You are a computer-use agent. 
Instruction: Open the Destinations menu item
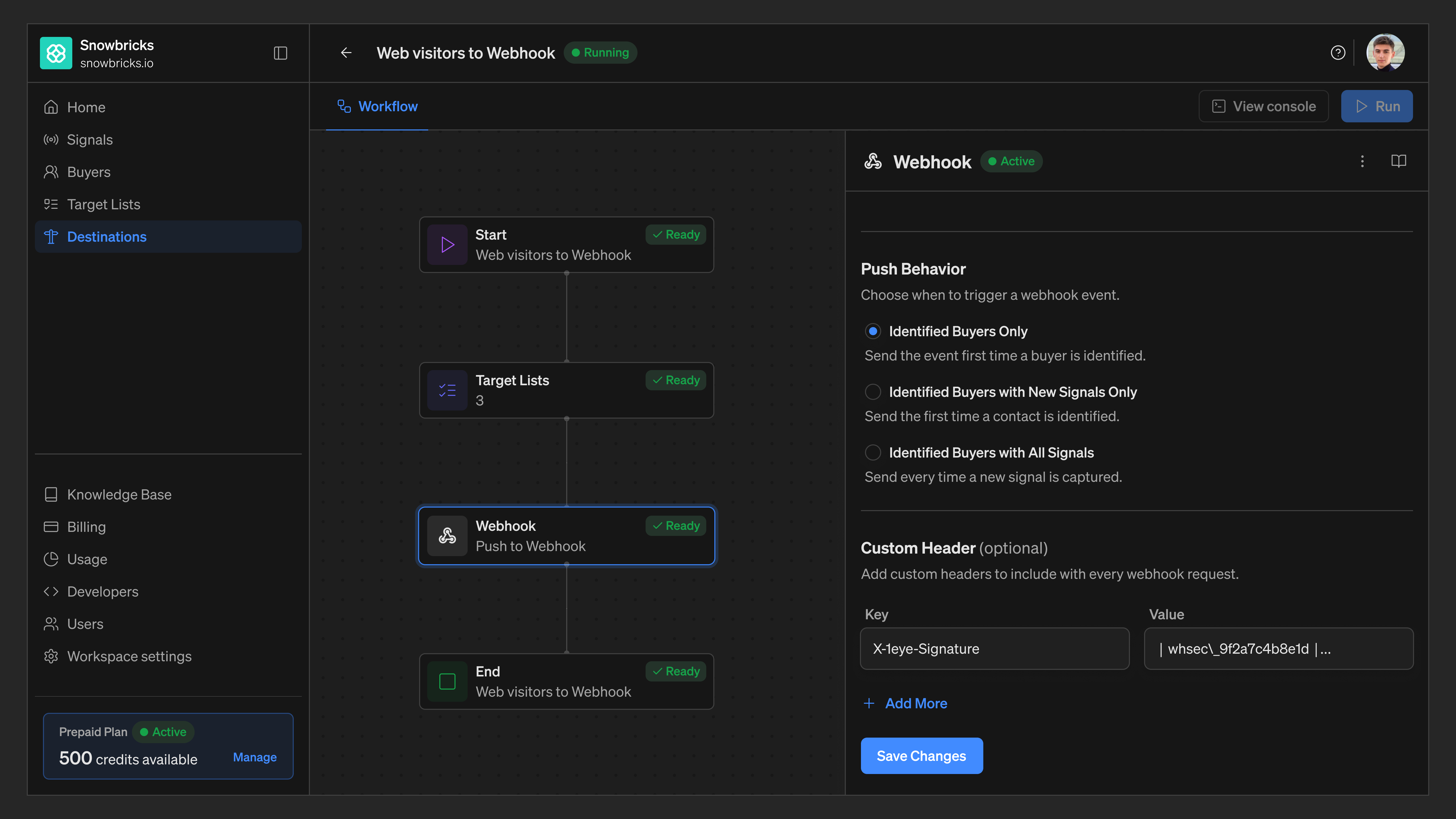click(x=168, y=237)
